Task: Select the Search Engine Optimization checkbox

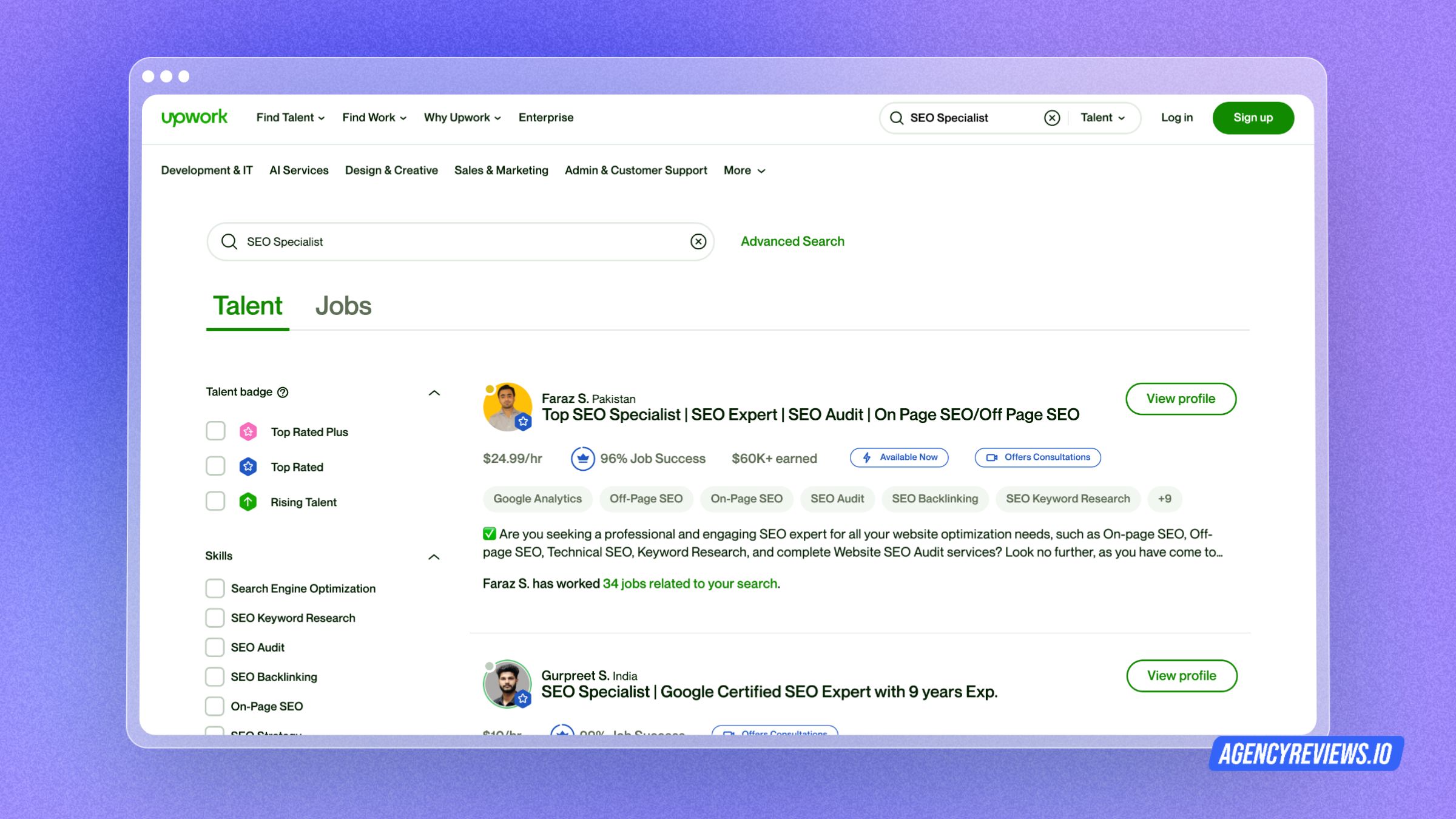Action: click(x=215, y=588)
